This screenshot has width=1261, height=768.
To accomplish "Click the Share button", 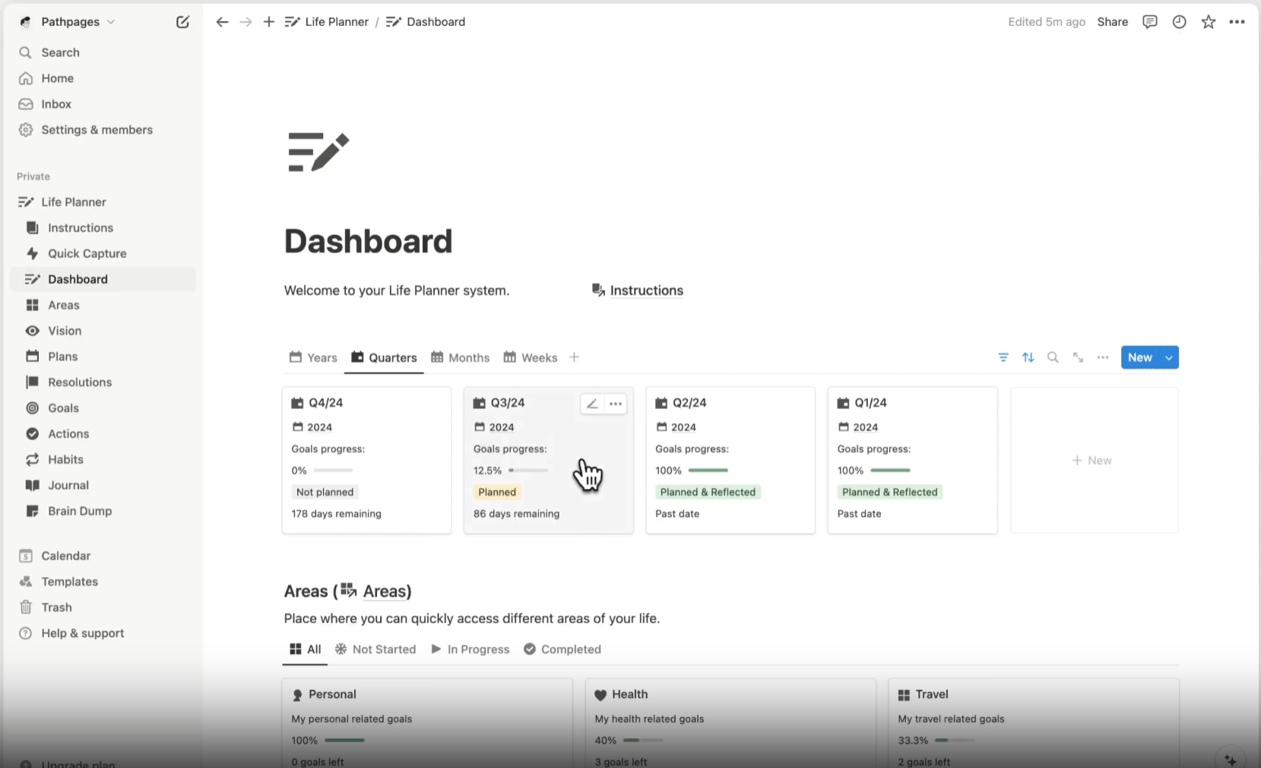I will click(1112, 21).
